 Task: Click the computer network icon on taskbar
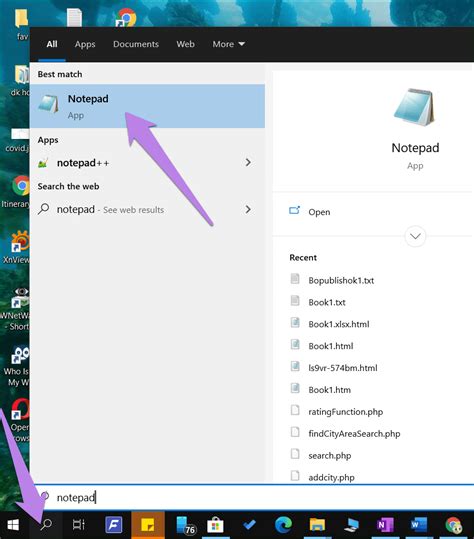(x=351, y=525)
